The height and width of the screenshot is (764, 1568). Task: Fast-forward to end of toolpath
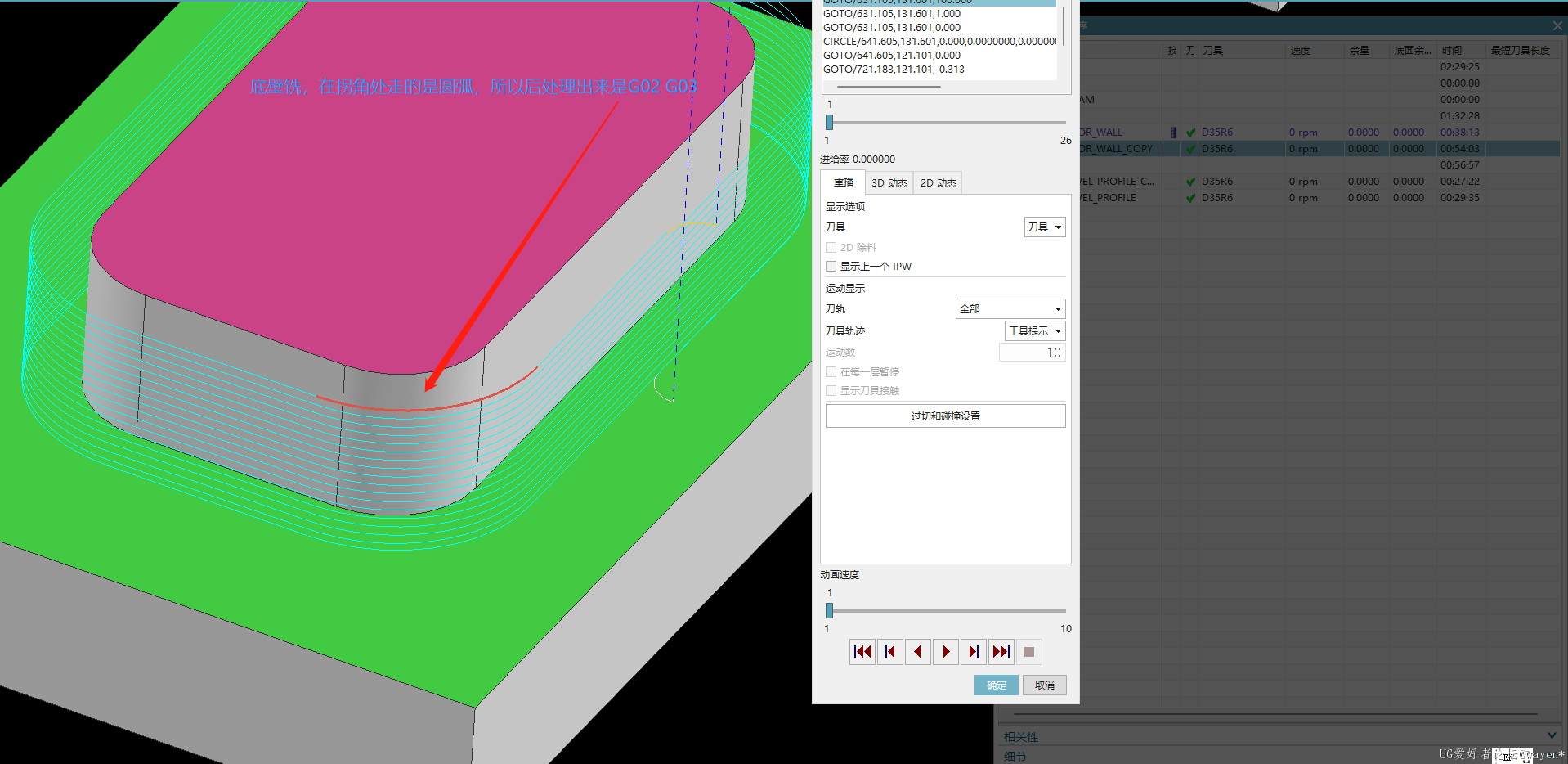[x=1001, y=652]
